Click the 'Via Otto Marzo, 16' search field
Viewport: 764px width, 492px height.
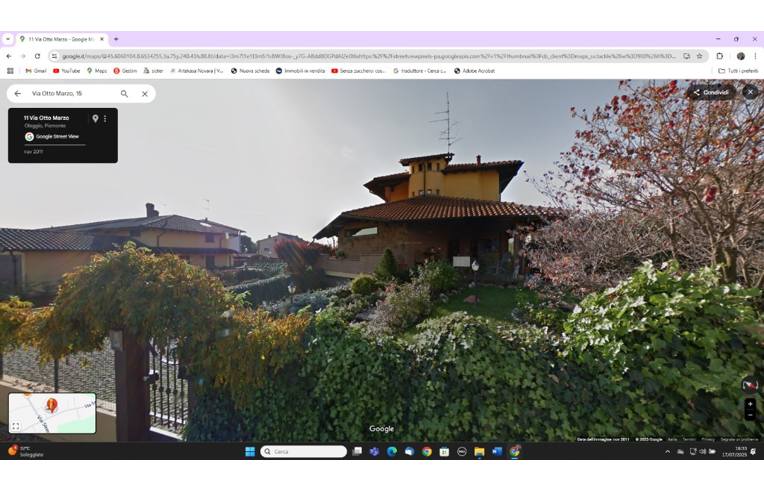coord(71,94)
